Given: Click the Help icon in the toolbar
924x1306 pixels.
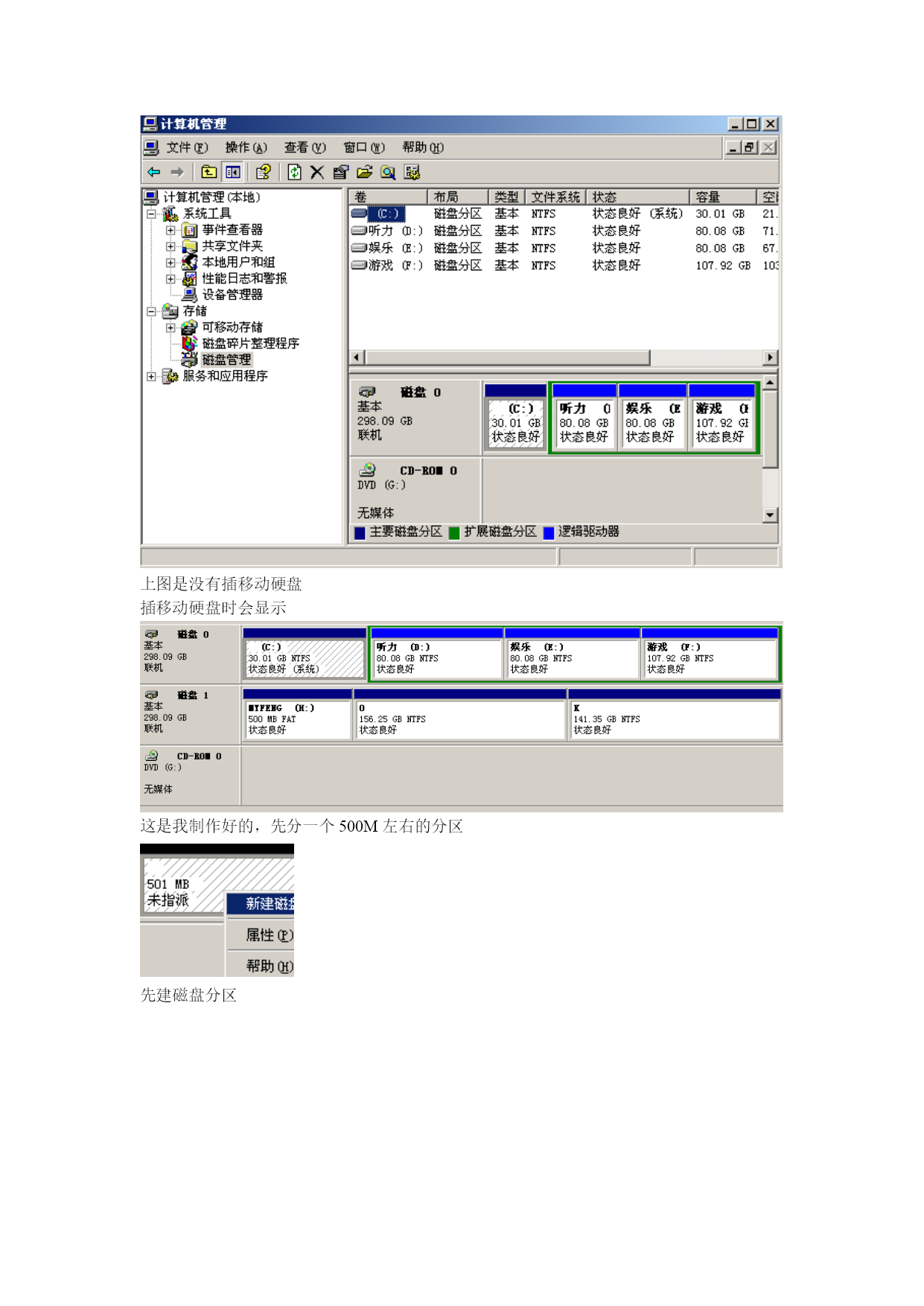Looking at the screenshot, I should tap(263, 172).
